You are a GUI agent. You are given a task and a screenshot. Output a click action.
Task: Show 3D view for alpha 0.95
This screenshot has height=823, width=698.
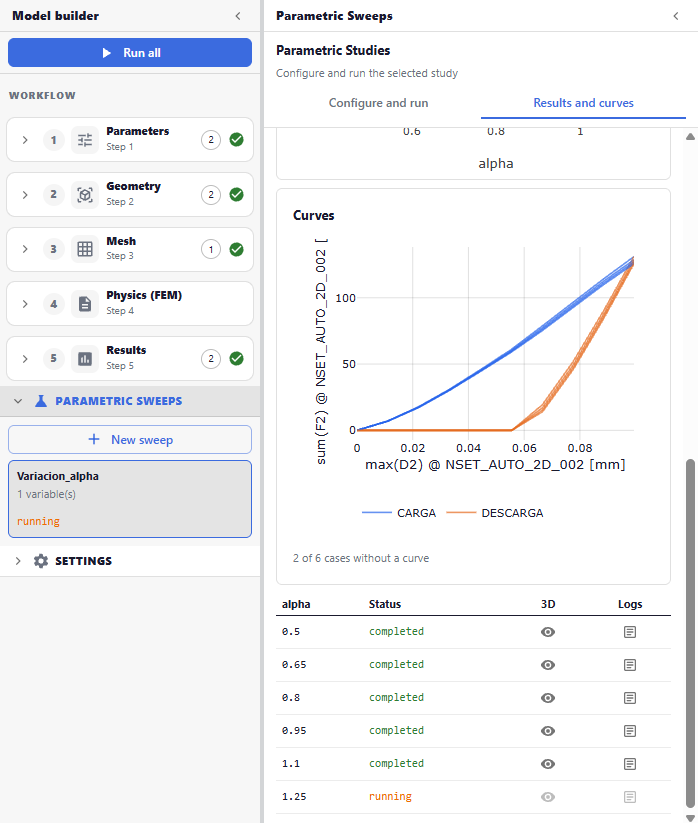point(548,731)
